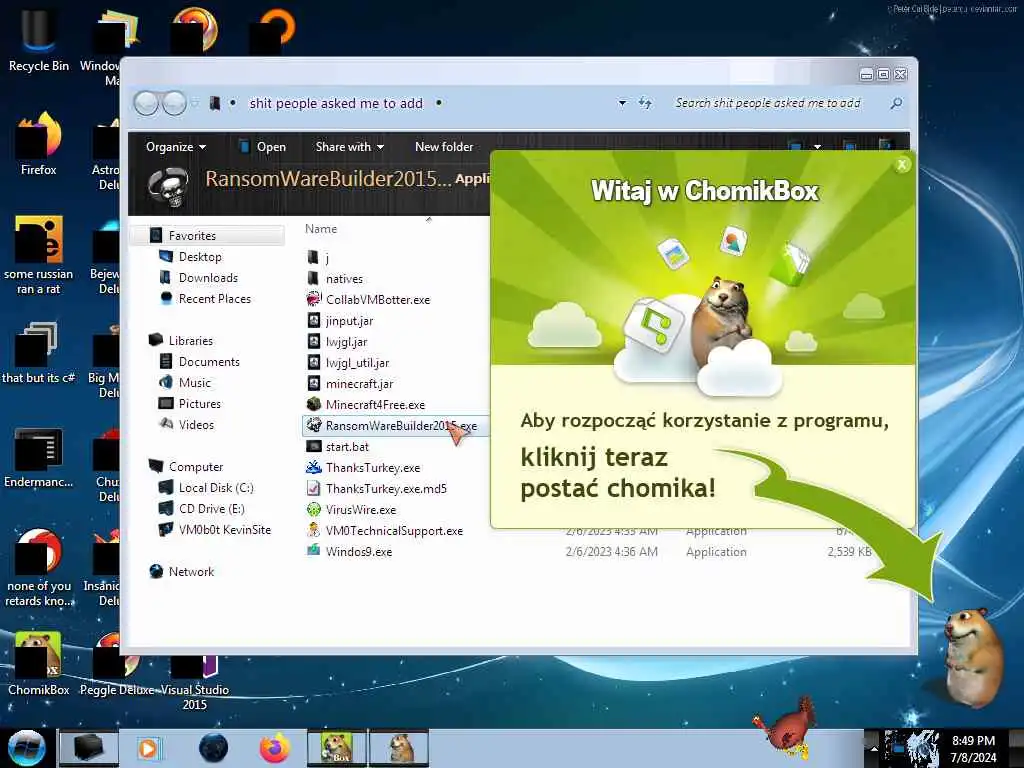
Task: Click the Explorer forward navigation button
Action: 174,103
